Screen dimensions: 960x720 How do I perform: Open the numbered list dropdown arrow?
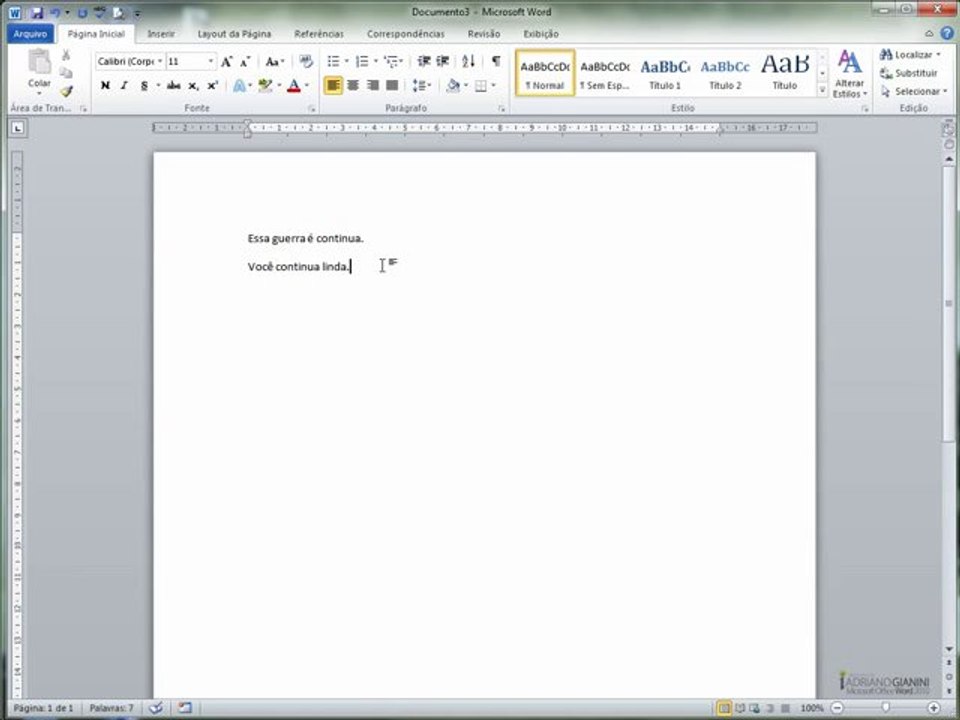(375, 61)
